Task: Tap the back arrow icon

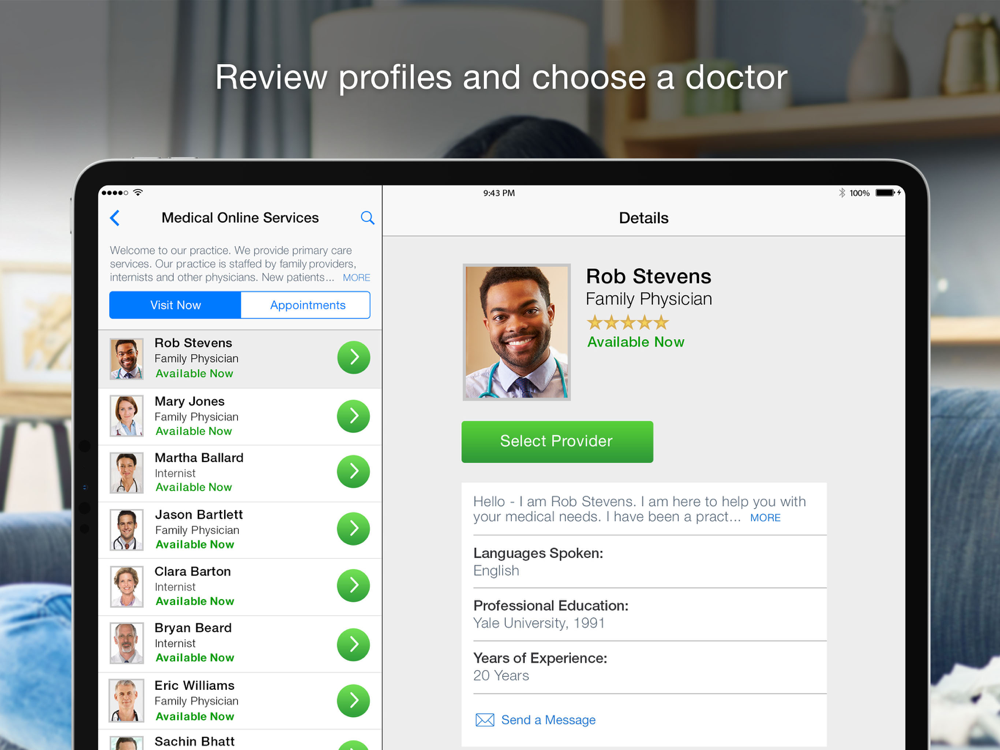Action: coord(115,218)
